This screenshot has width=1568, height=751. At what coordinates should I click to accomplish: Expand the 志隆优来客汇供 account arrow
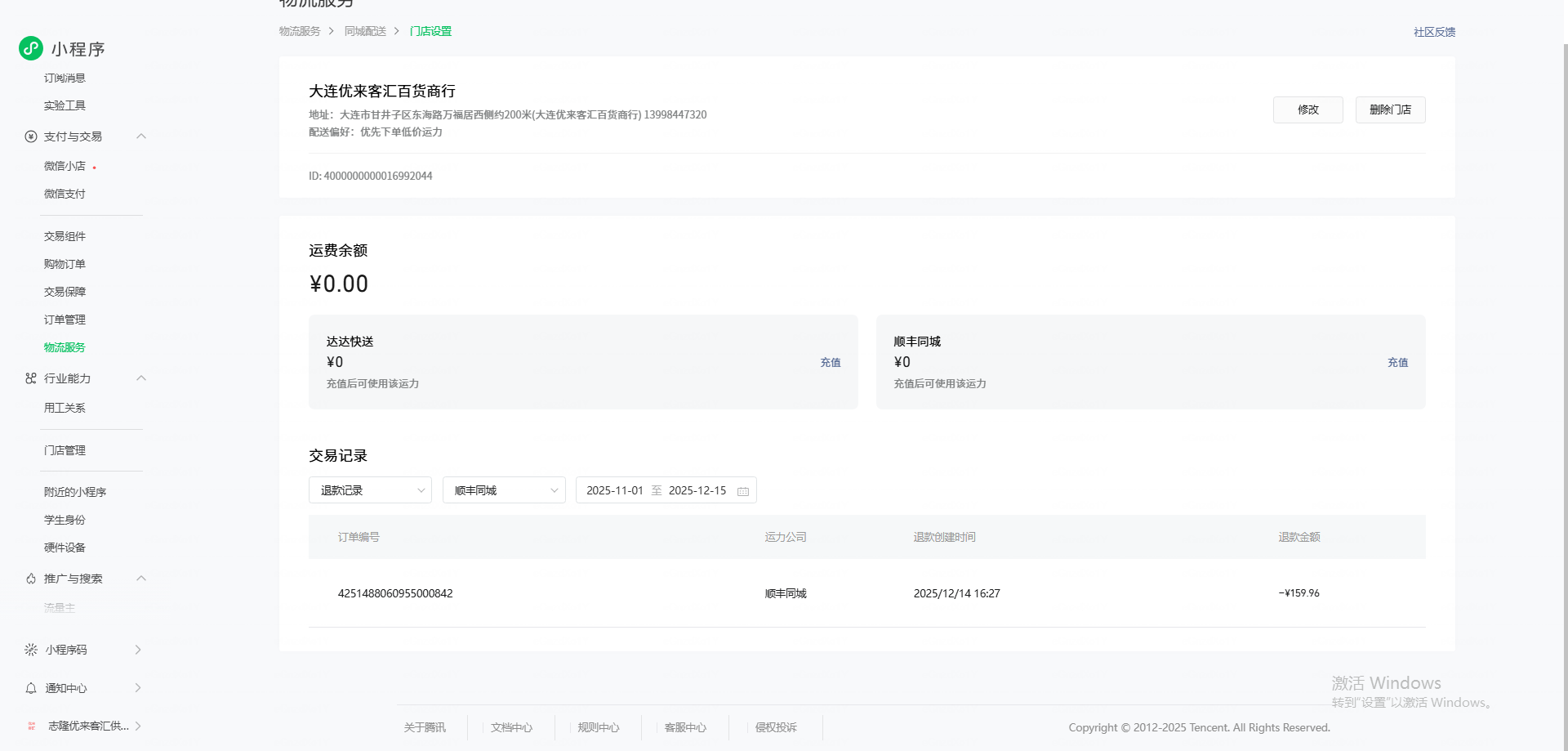[x=138, y=726]
